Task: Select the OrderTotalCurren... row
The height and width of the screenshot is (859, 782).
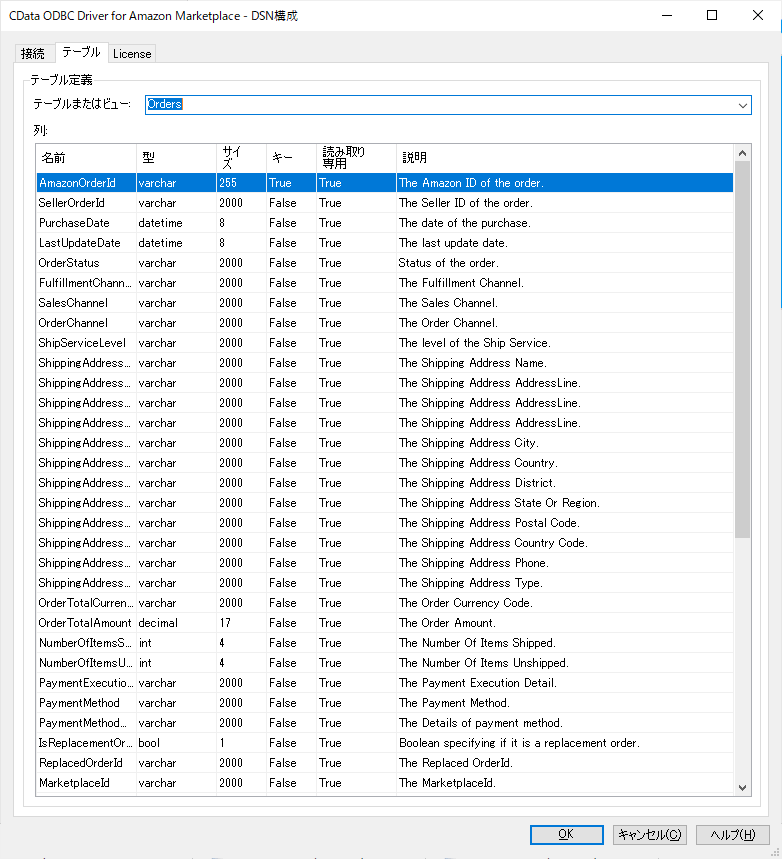Action: 385,603
